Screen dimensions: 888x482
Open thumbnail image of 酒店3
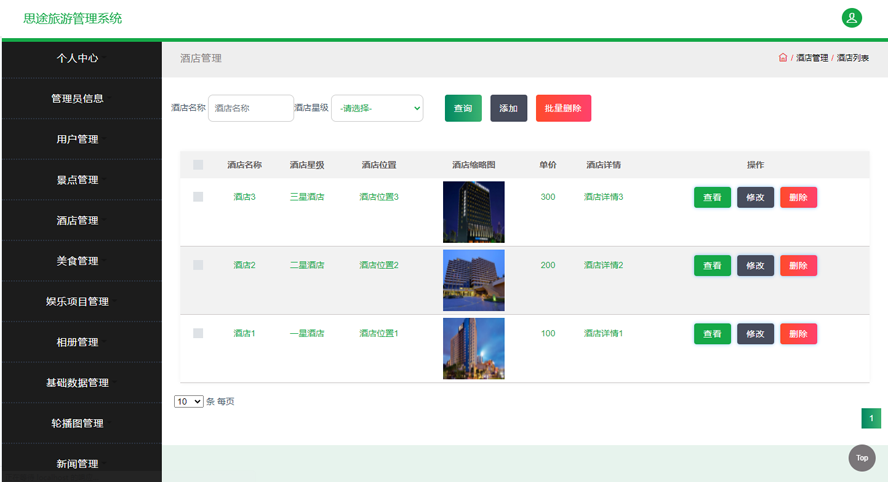pyautogui.click(x=473, y=212)
